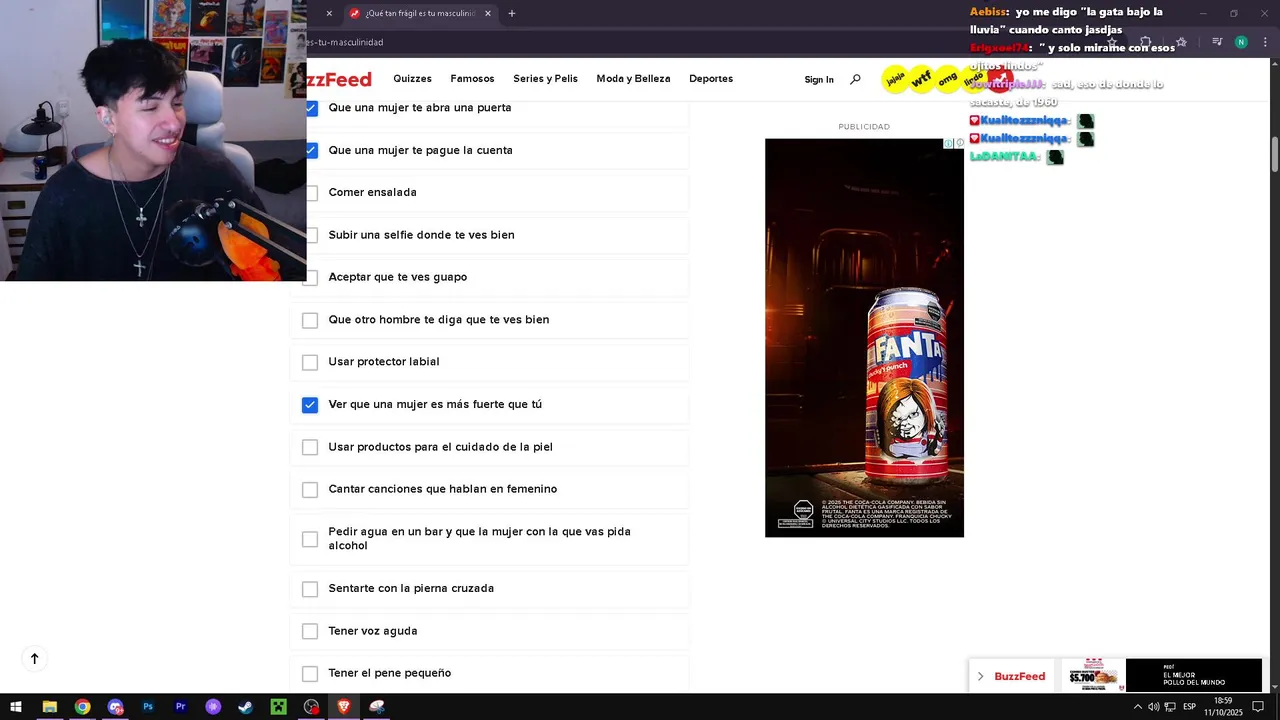Check 'Subir una selfie donde te ves bien'
This screenshot has height=720, width=1280.
coord(310,235)
